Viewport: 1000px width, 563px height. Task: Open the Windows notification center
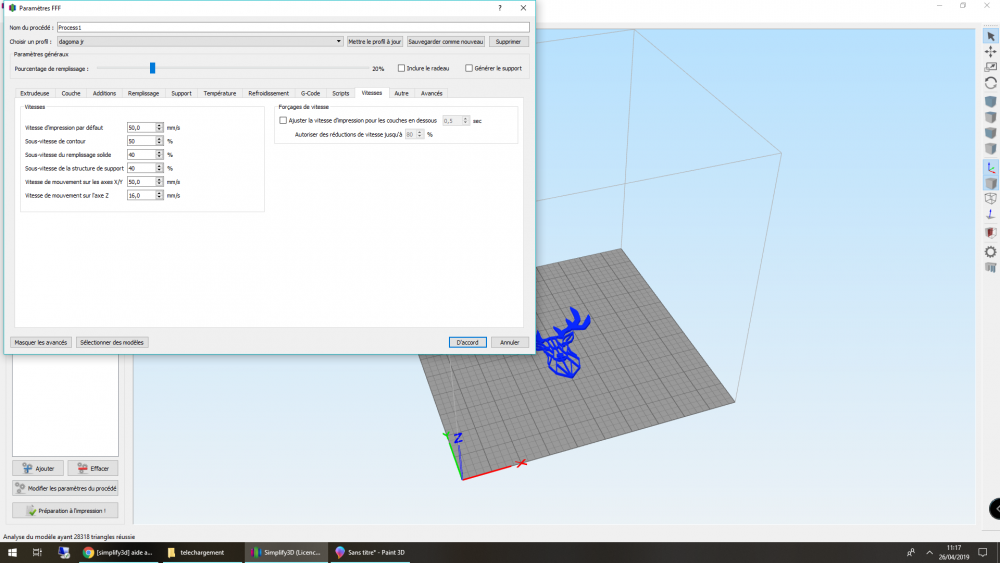click(983, 552)
